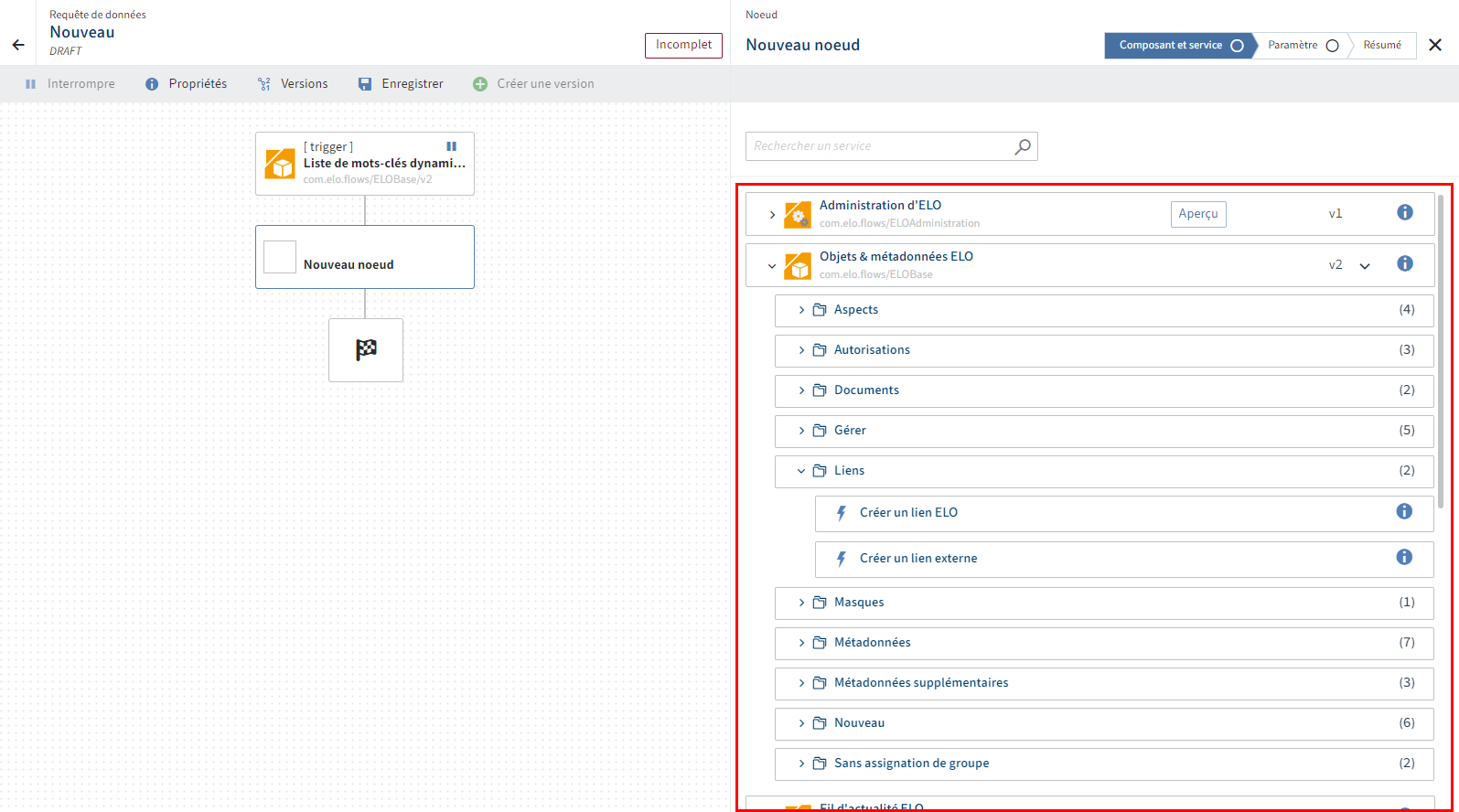Click the search magnifier icon

tap(1023, 146)
